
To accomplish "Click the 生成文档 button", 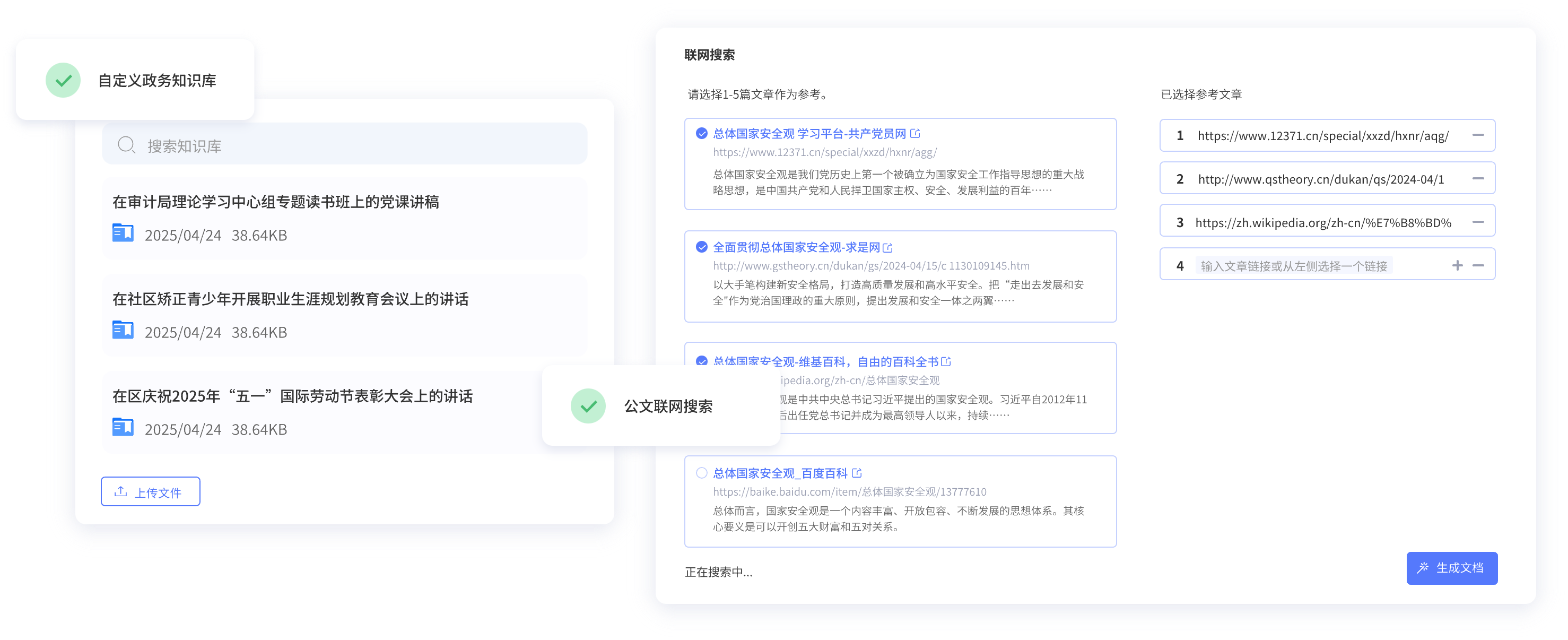I will pyautogui.click(x=1452, y=568).
